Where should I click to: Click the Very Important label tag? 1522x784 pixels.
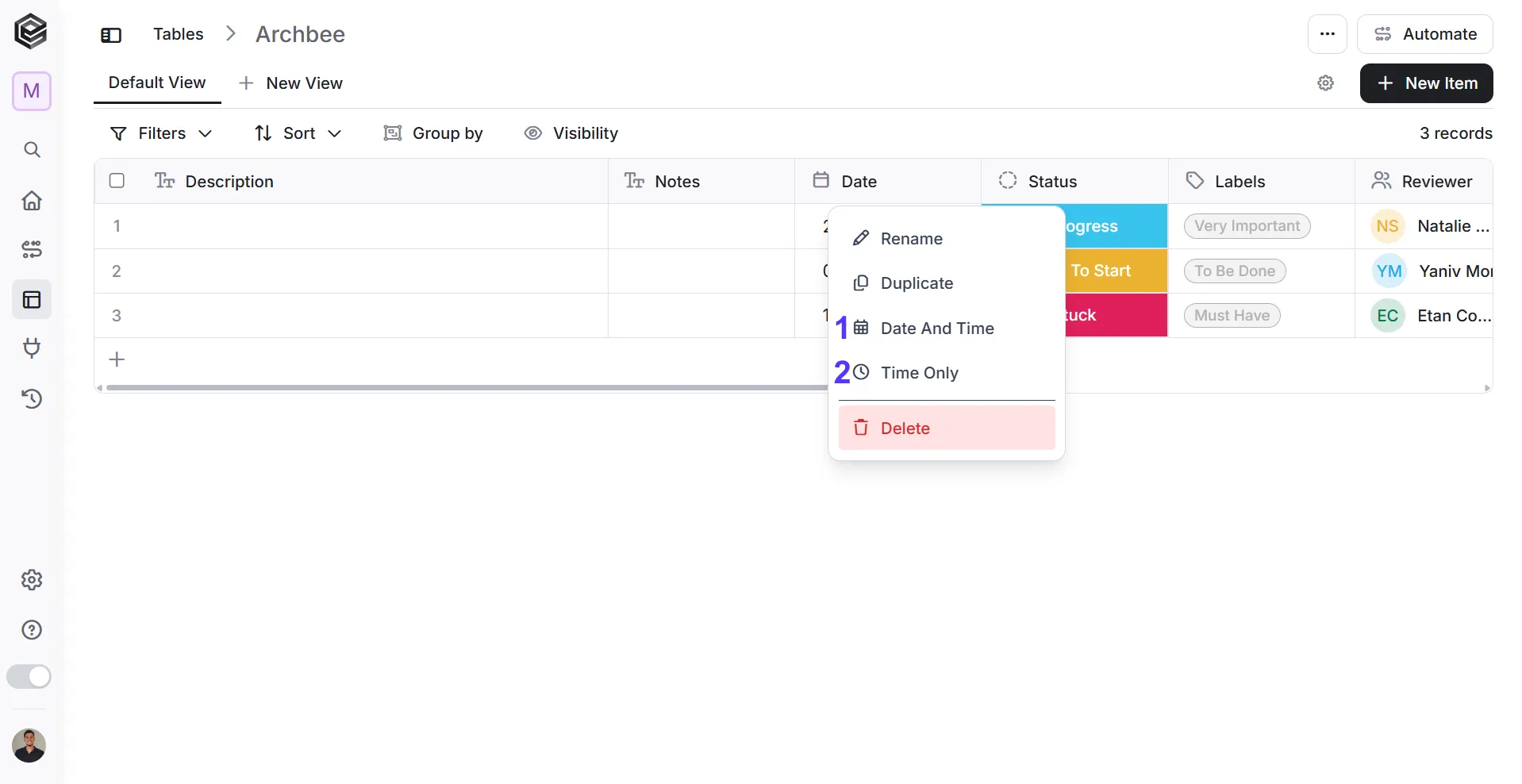pos(1247,226)
